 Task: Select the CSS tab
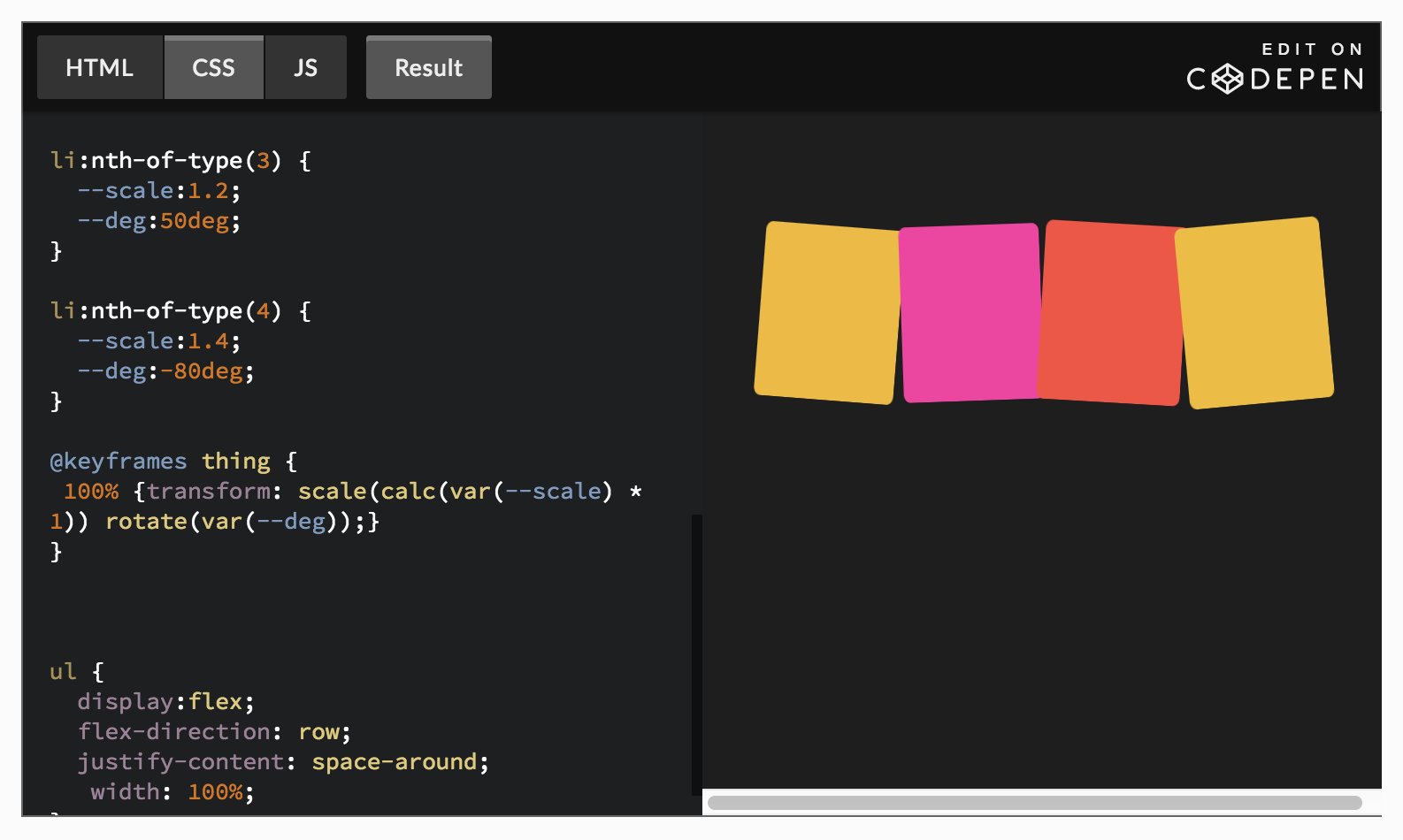point(214,67)
